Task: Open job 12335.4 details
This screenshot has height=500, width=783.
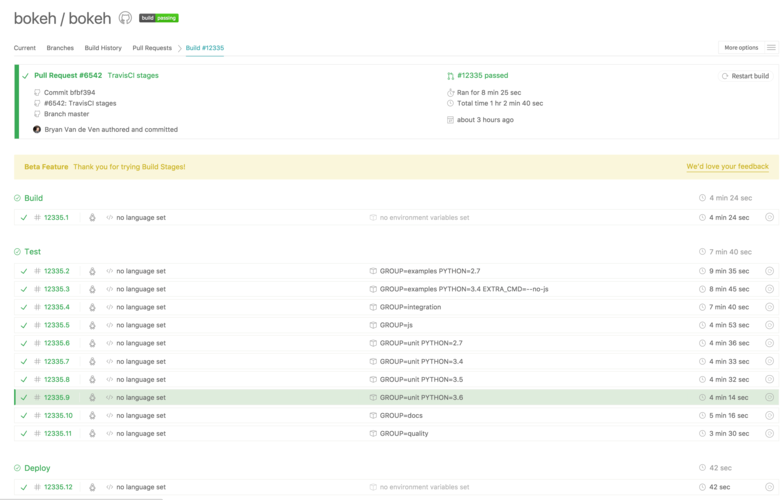Action: [56, 307]
